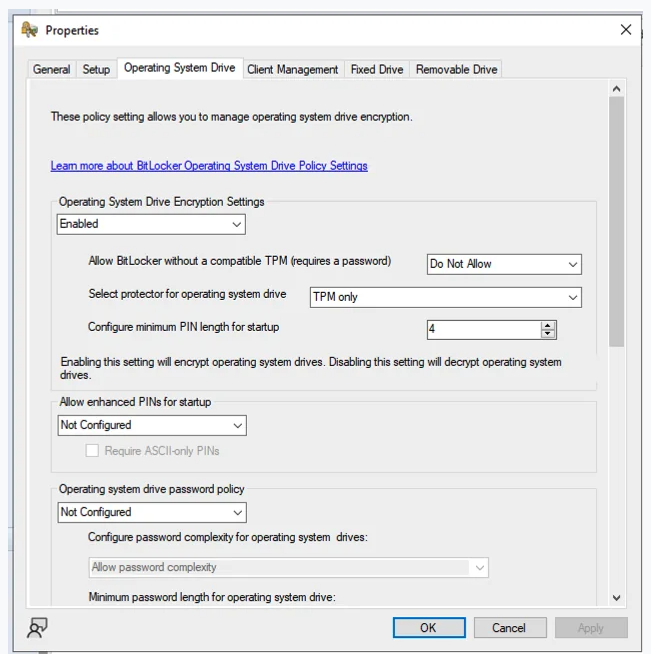
Task: Click the vertical scrollbar thumb
Action: (616, 222)
